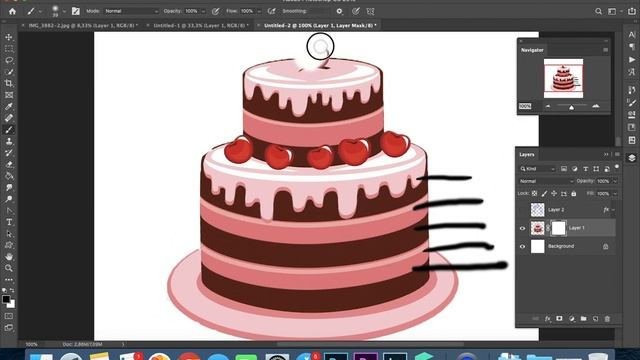The width and height of the screenshot is (640, 360).
Task: Select the Path Selection tool
Action: point(9,234)
